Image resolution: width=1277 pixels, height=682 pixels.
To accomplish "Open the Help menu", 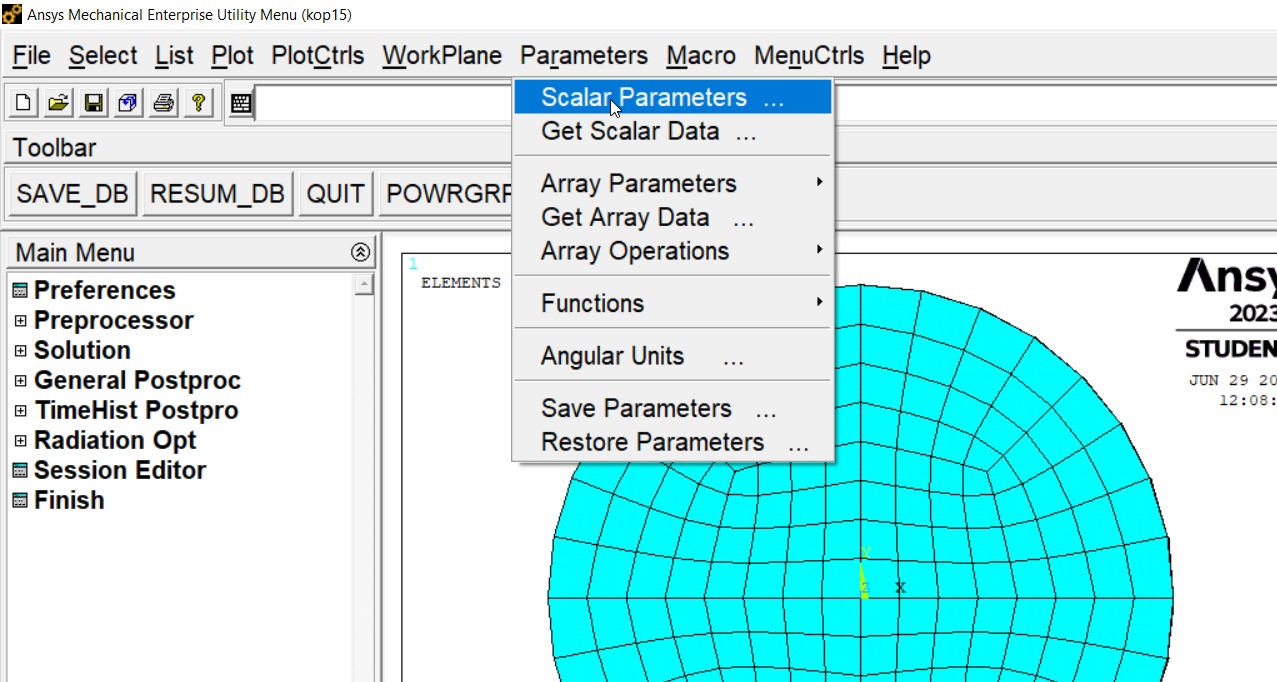I will point(906,56).
